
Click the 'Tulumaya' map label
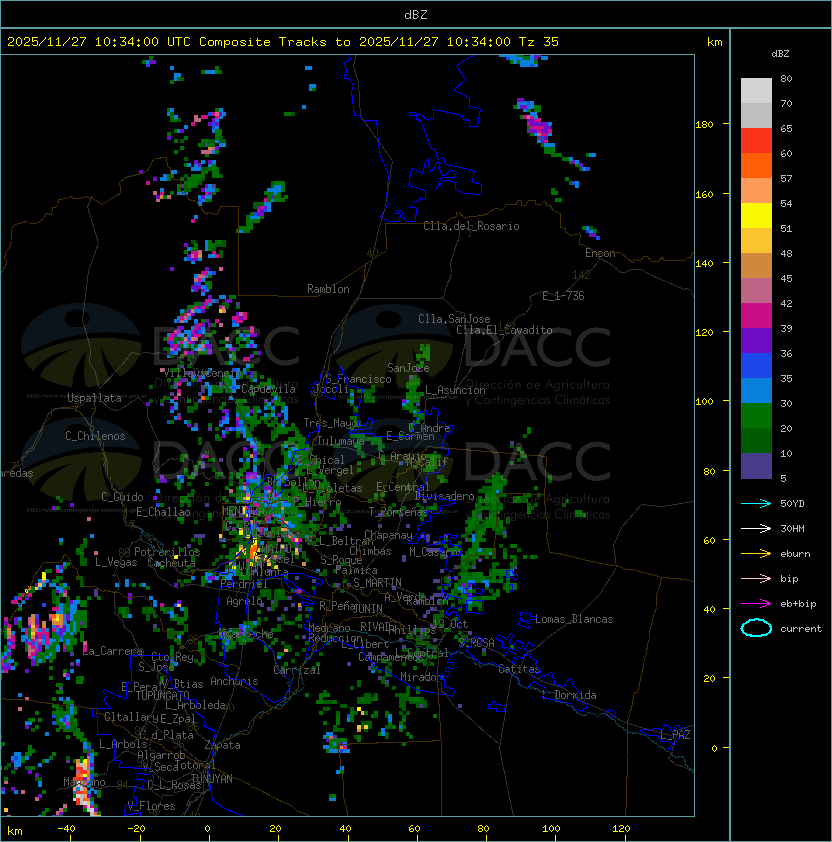tap(341, 441)
